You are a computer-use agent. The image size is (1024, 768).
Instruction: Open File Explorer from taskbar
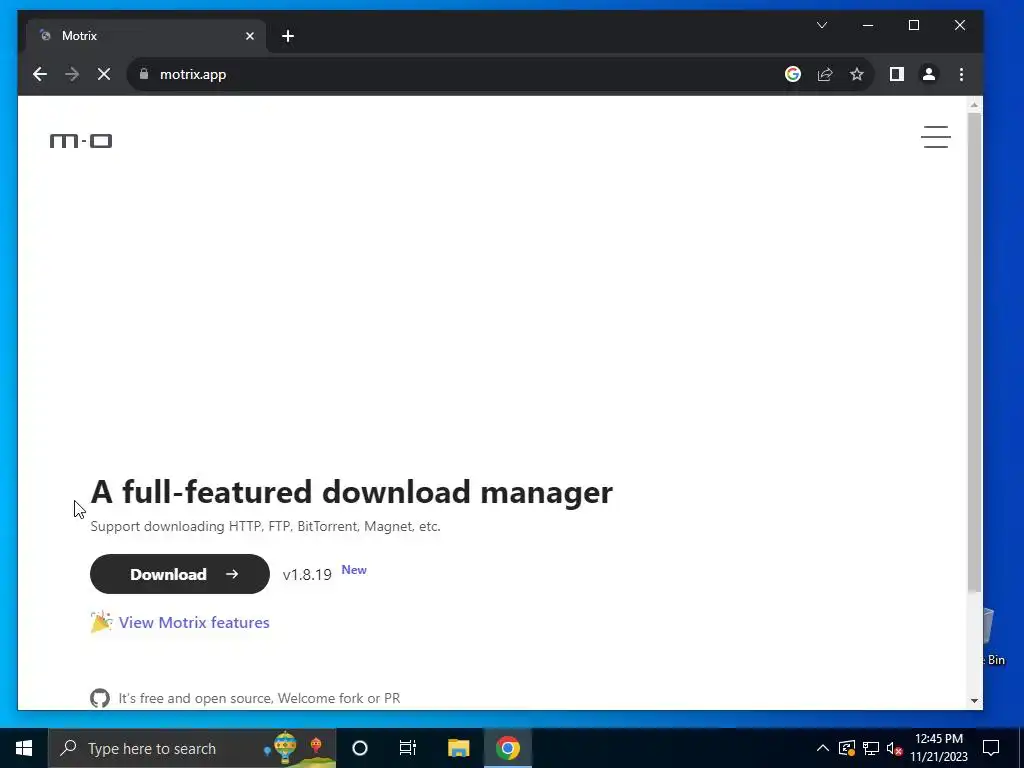coord(458,748)
